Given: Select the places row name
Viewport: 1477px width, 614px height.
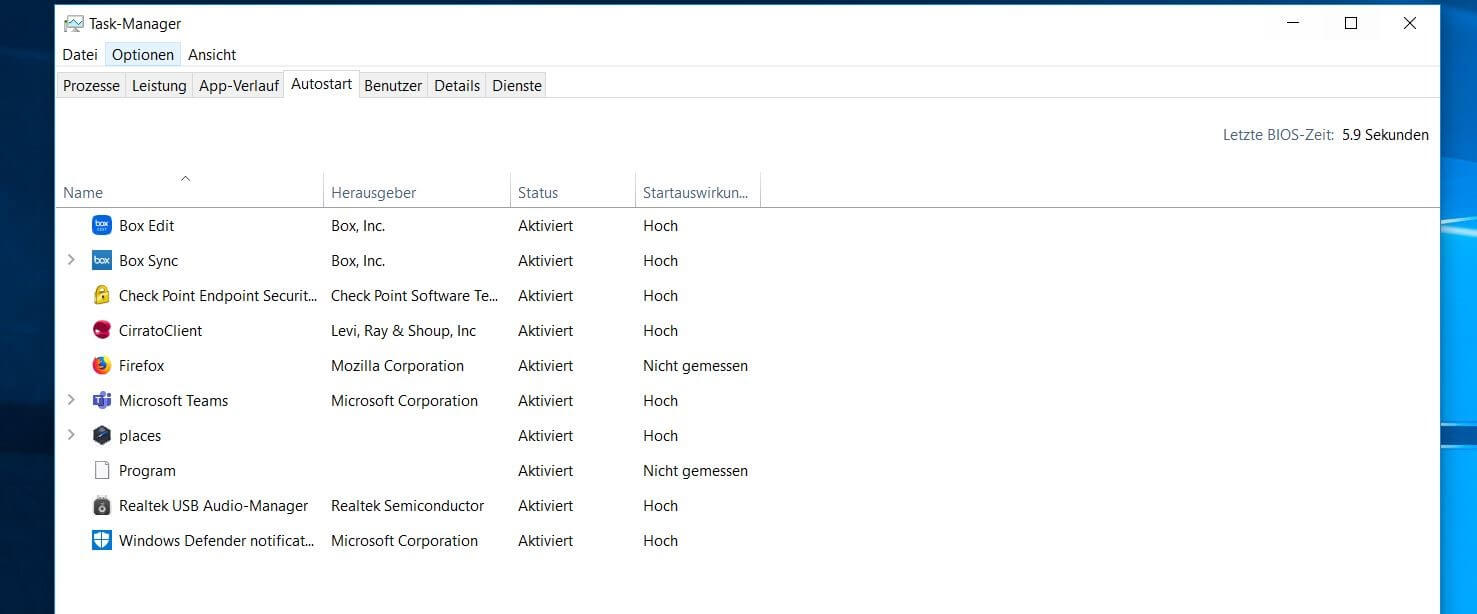Looking at the screenshot, I should 140,435.
